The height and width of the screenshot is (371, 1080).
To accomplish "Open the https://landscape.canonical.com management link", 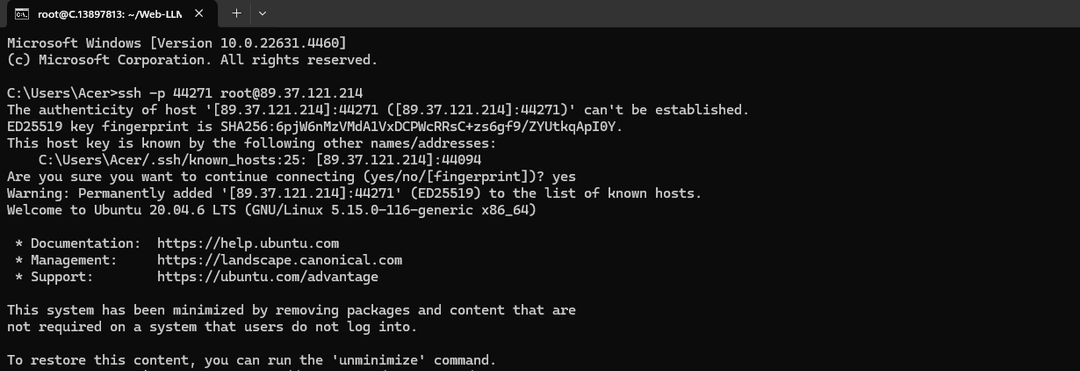I will tap(280, 260).
